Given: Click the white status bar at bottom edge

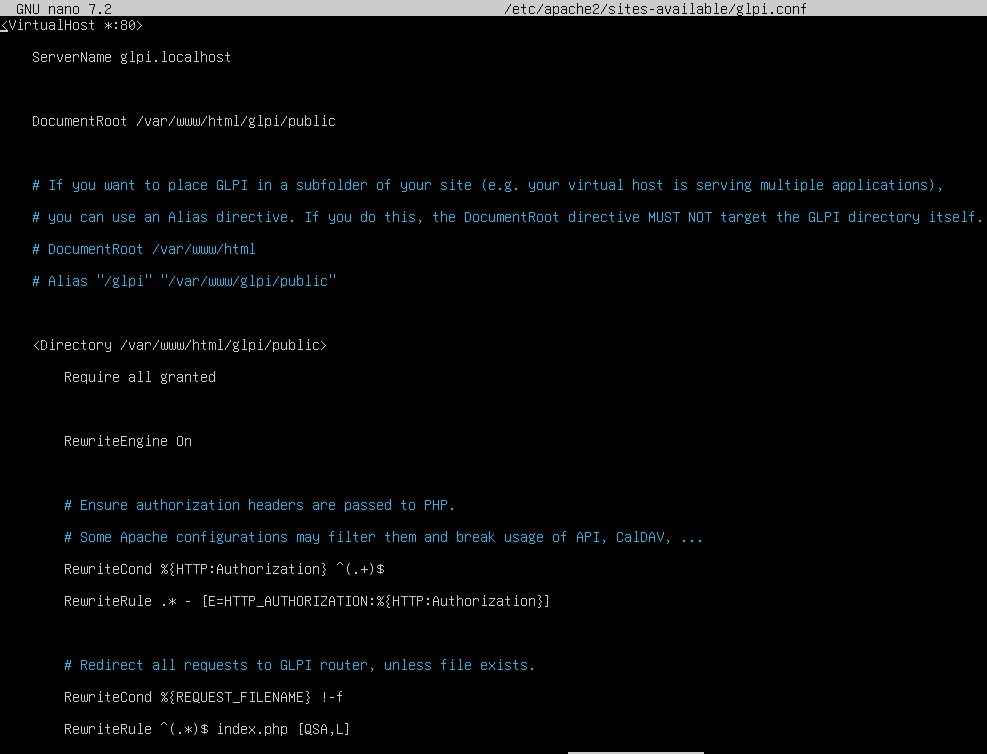Looking at the screenshot, I should 635,751.
